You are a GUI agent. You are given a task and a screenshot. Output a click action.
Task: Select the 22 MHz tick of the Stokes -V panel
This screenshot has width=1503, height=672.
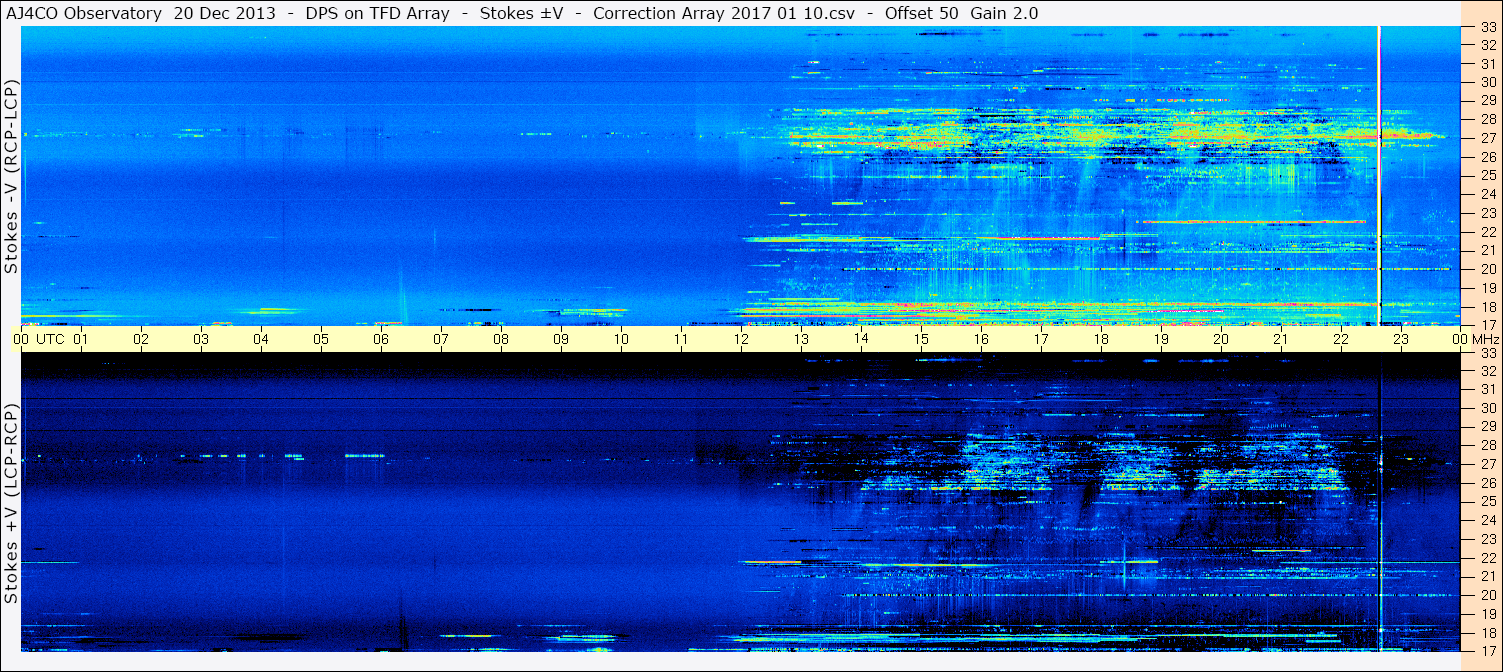(1487, 232)
